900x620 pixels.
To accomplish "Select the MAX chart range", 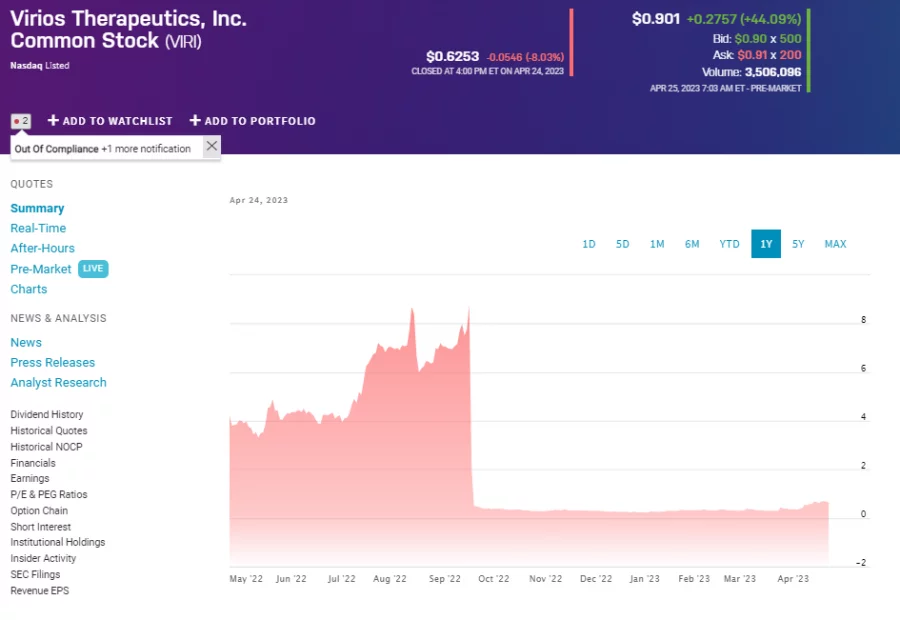I will point(835,244).
